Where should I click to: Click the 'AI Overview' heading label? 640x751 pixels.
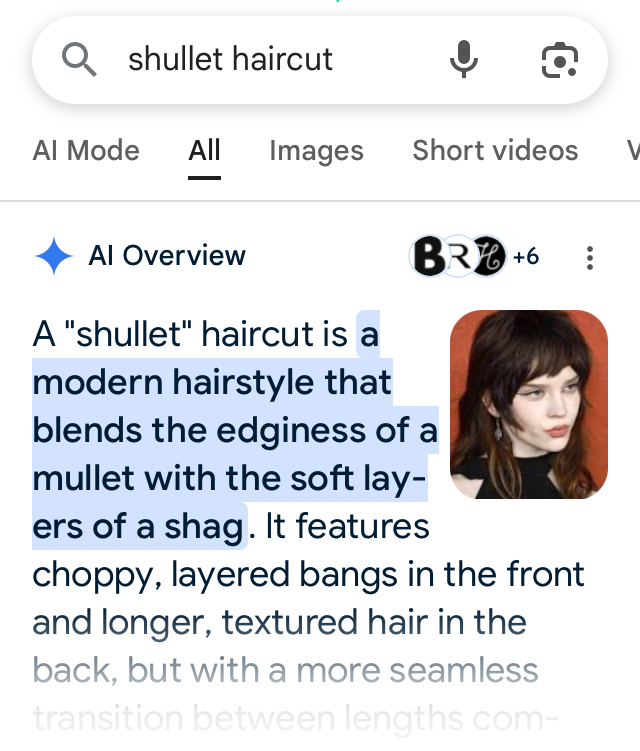[167, 255]
